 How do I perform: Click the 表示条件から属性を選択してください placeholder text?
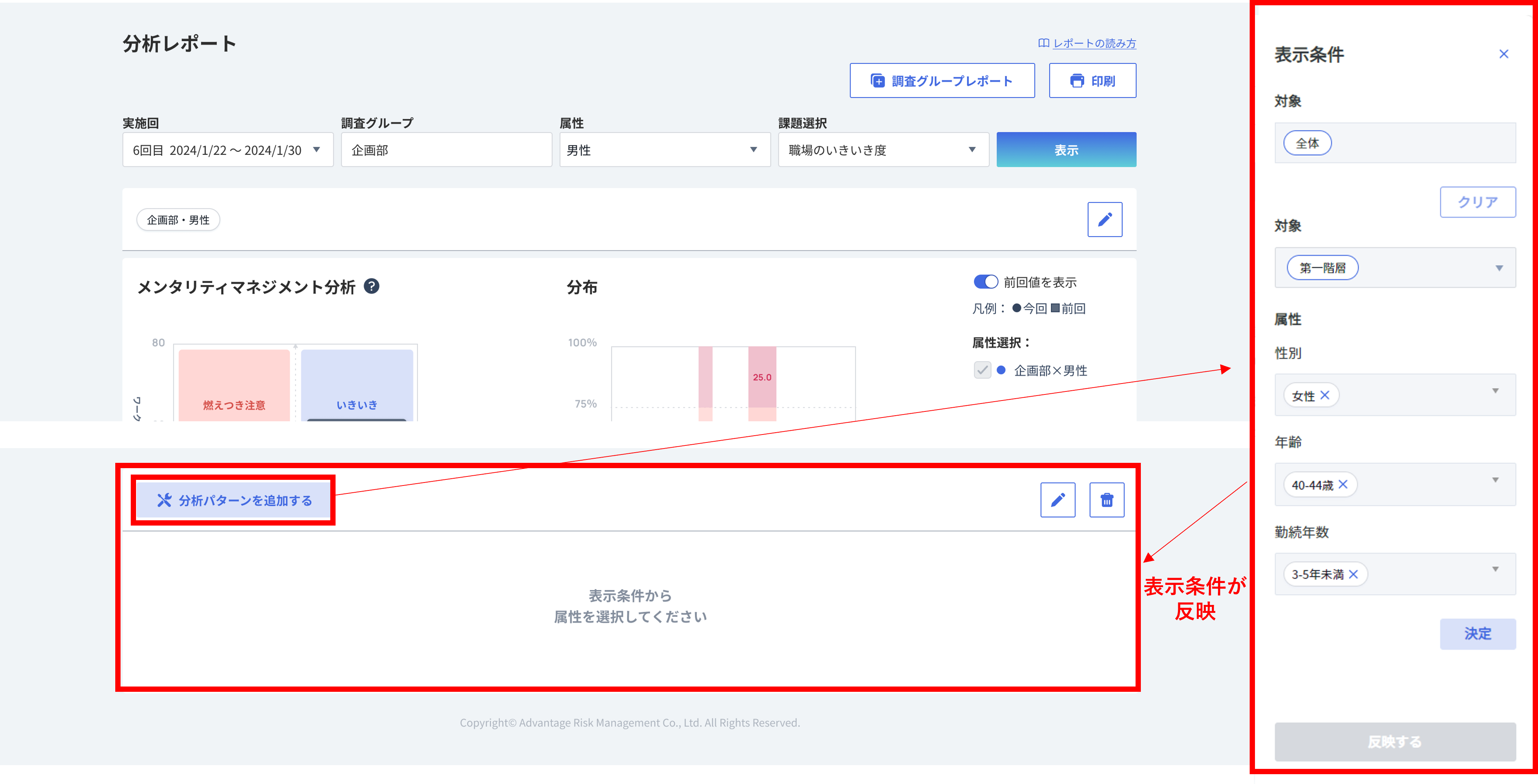coord(630,607)
